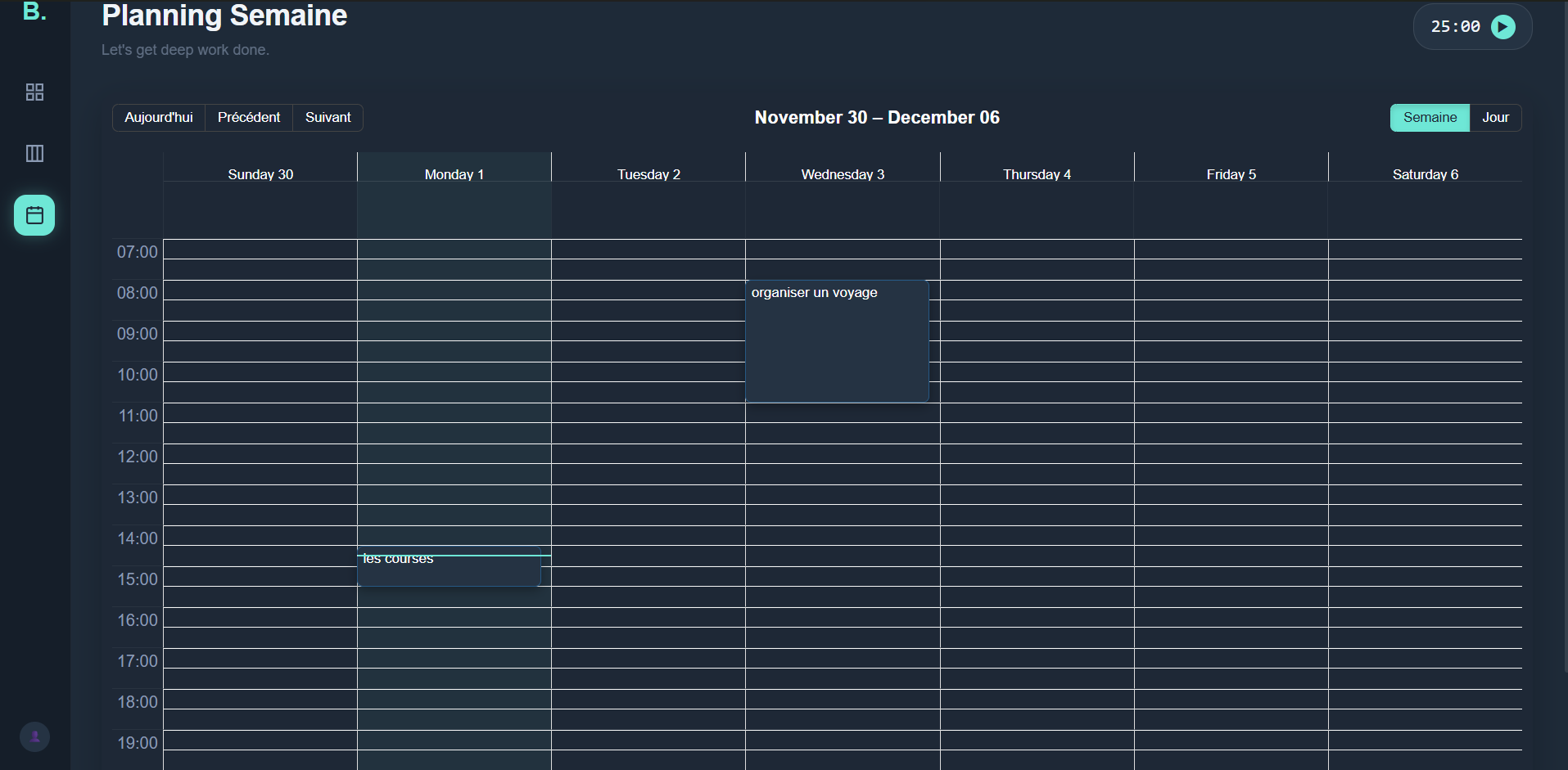
Task: Click the Sunday 30 column header
Action: tap(260, 174)
